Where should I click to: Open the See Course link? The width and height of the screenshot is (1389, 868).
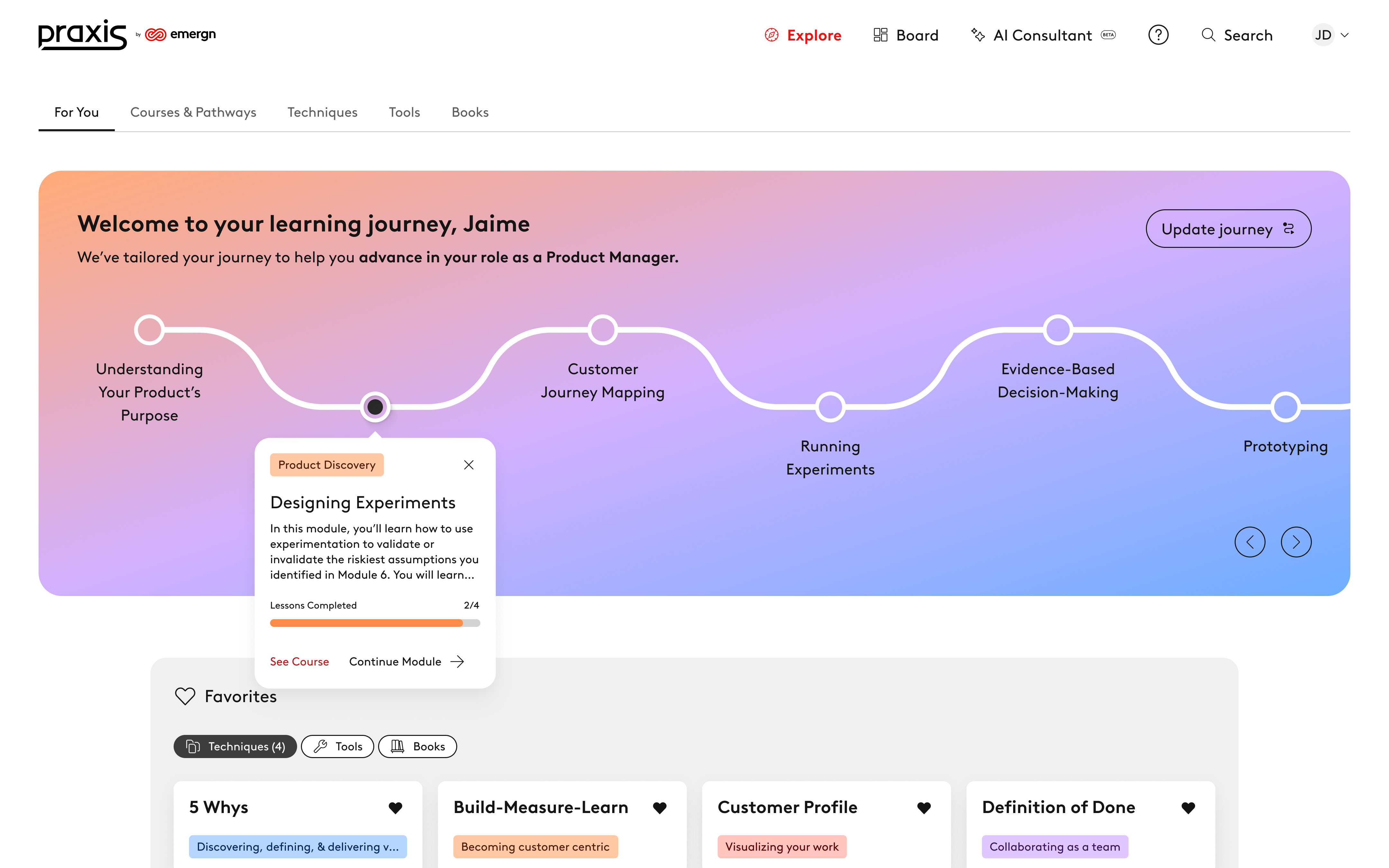pos(299,662)
